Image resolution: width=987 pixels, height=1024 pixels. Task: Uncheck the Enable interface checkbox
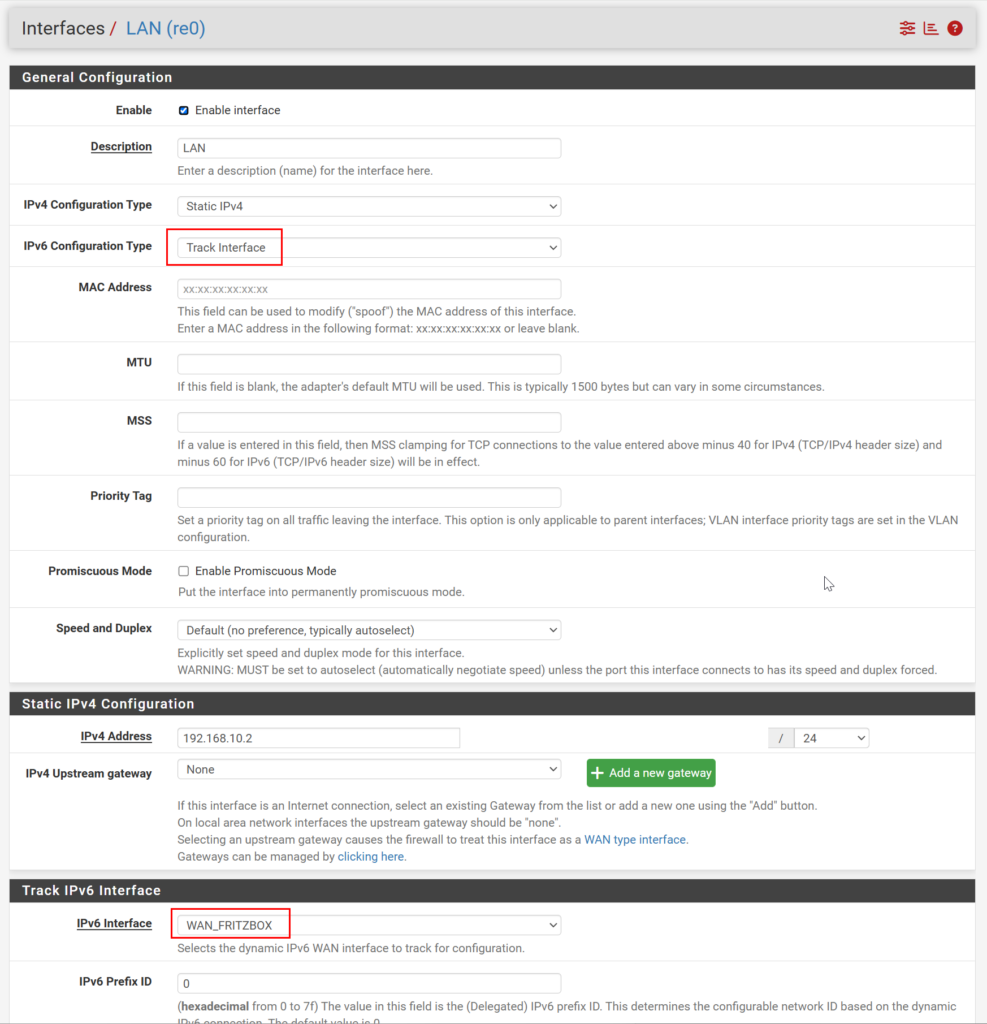click(183, 110)
